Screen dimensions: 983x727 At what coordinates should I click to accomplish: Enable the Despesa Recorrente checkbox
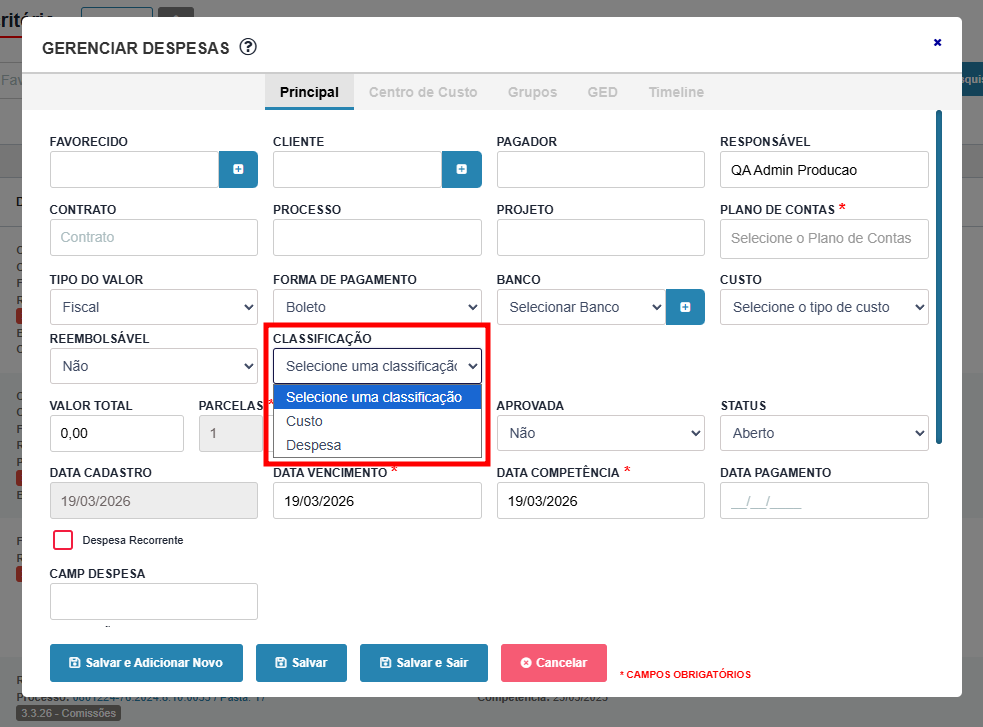tap(63, 540)
